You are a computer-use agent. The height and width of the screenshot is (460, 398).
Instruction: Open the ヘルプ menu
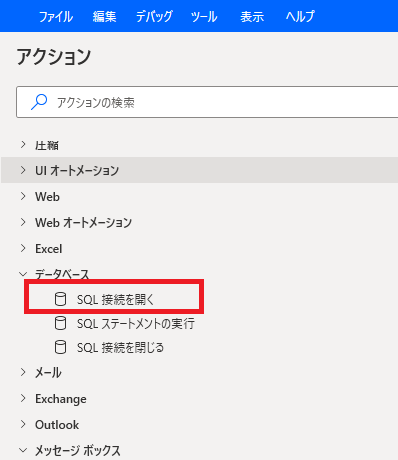pos(300,16)
